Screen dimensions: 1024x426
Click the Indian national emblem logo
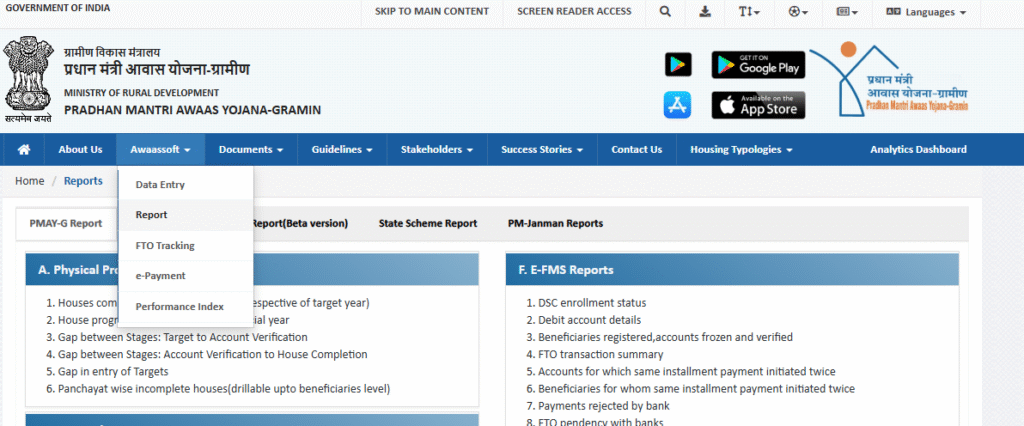(x=27, y=80)
